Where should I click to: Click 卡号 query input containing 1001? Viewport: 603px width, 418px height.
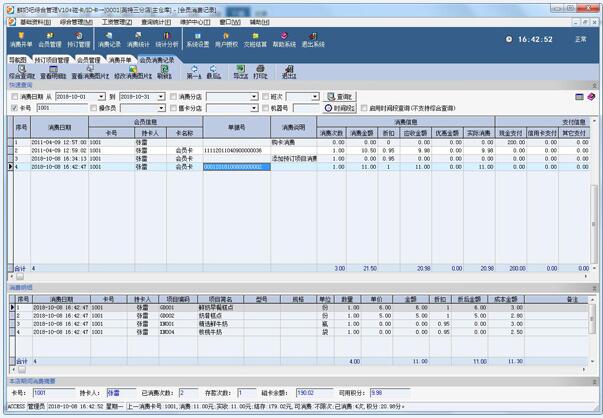tap(62, 108)
